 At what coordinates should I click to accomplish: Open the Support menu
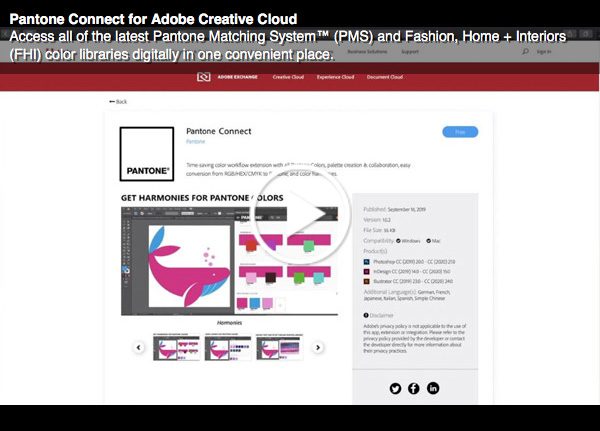click(x=410, y=51)
